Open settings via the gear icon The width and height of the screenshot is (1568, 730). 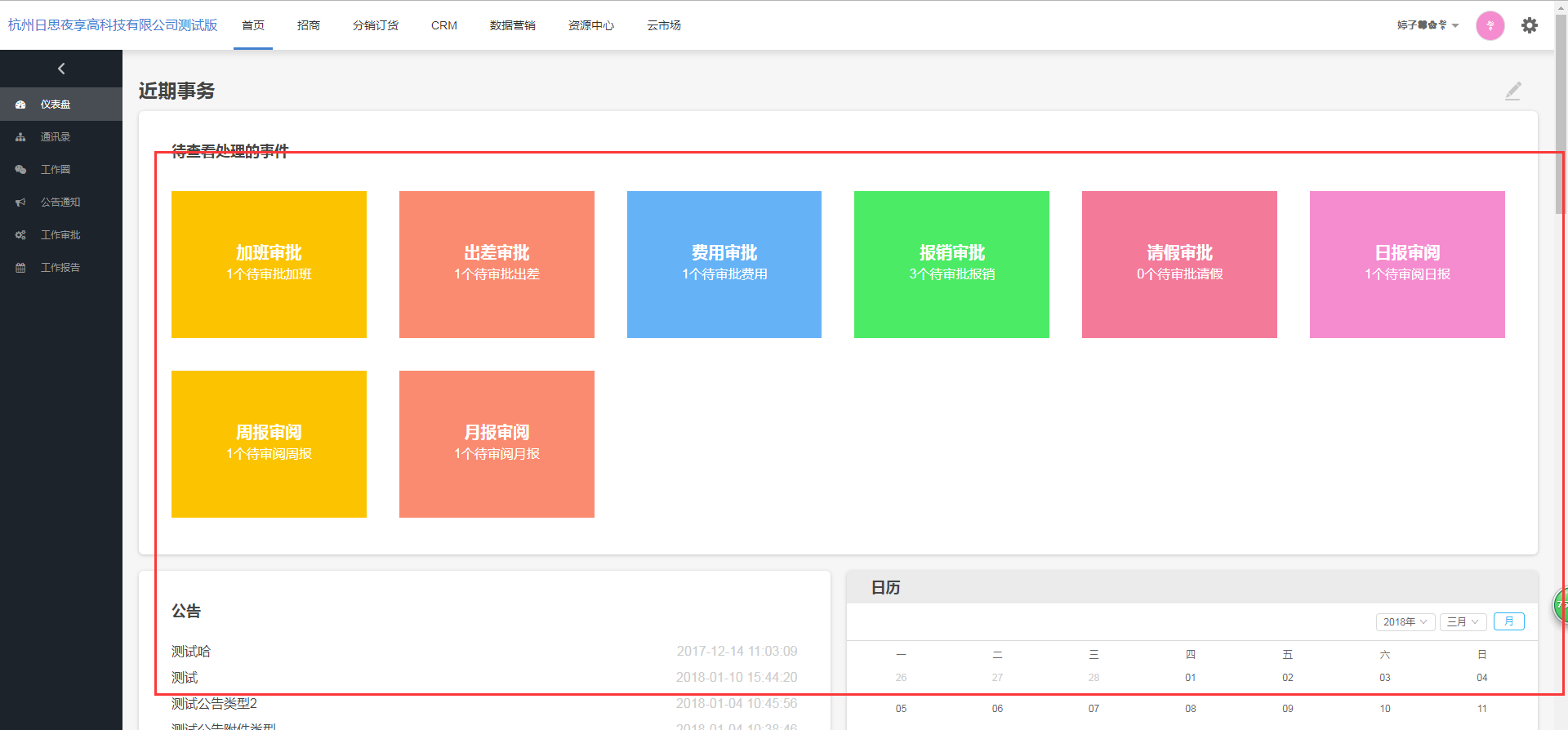click(x=1529, y=25)
